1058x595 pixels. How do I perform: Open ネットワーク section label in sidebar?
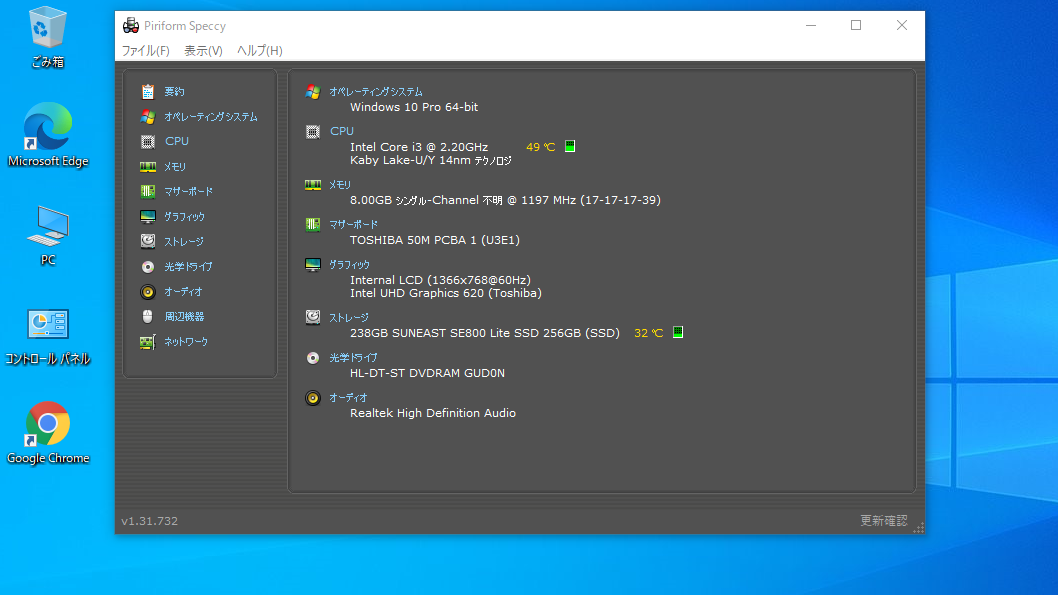point(186,342)
